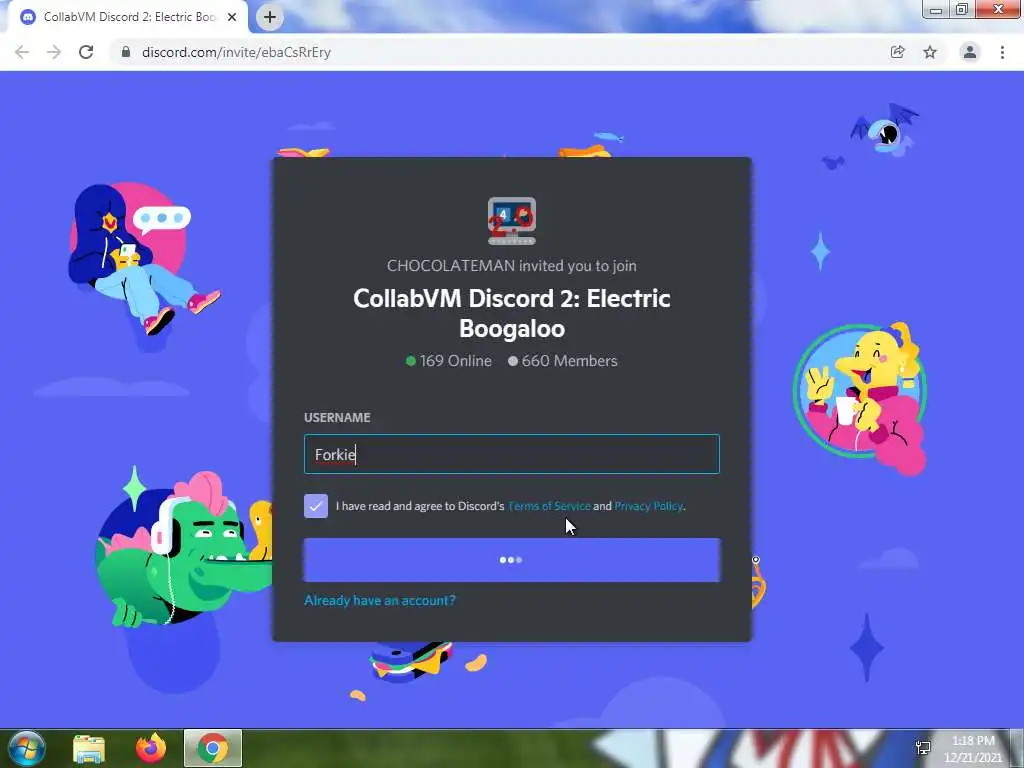Click the CollabVM server icon
Viewport: 1024px width, 768px height.
pyautogui.click(x=512, y=221)
